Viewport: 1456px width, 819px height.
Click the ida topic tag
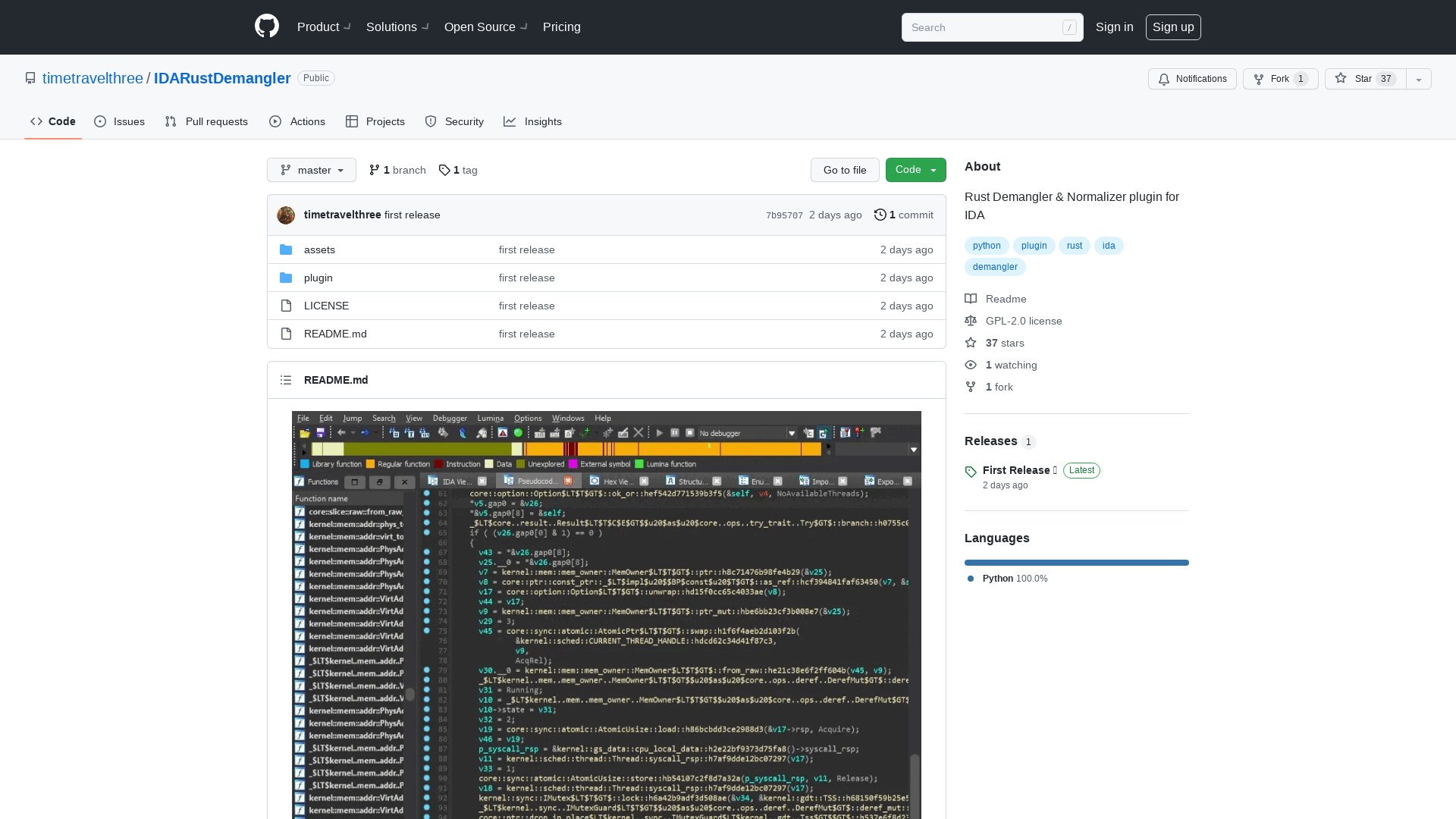coord(1109,246)
